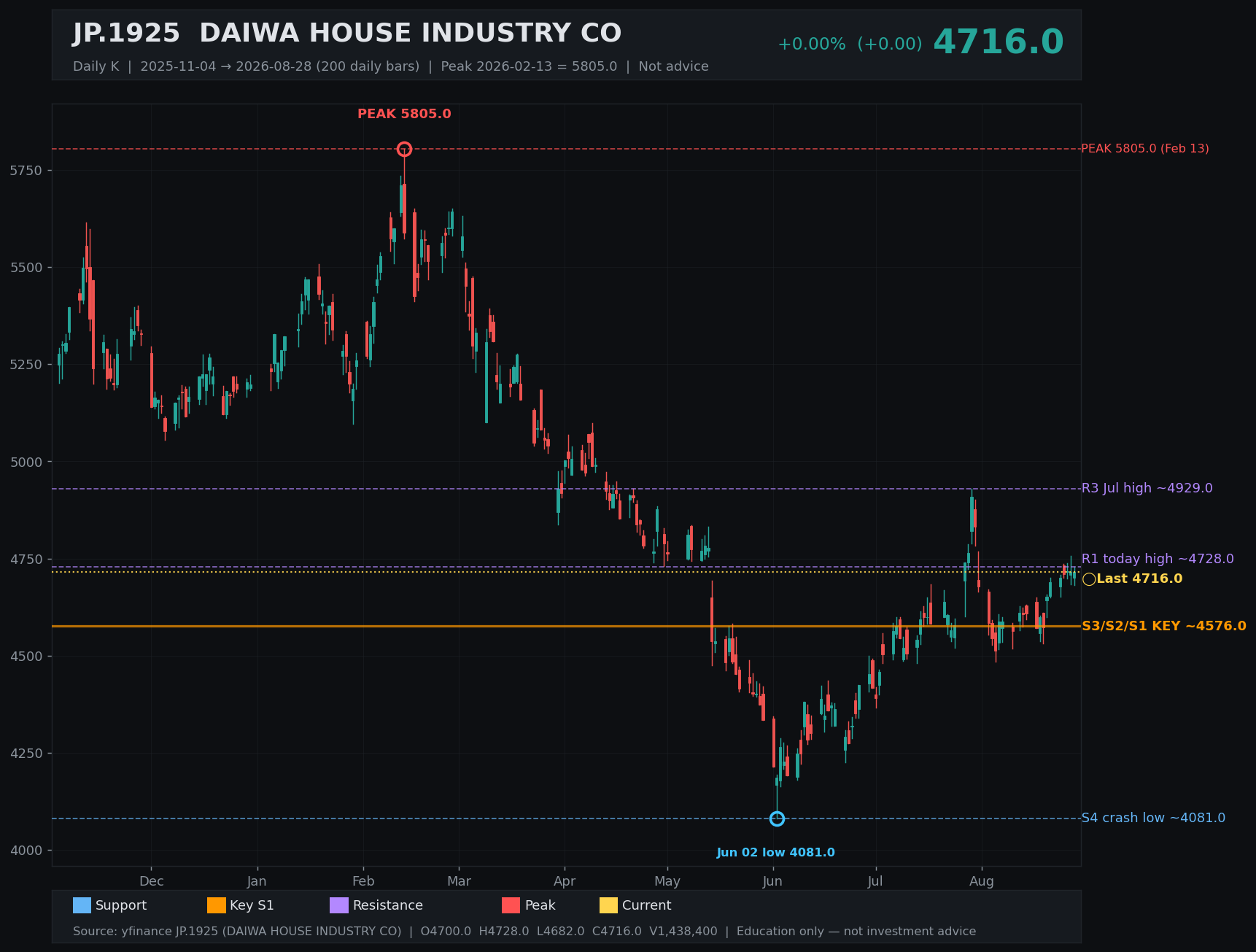Screen dimensions: 1256x952
Task: Click the "Jul" x-axis month label
Action: click(x=875, y=881)
